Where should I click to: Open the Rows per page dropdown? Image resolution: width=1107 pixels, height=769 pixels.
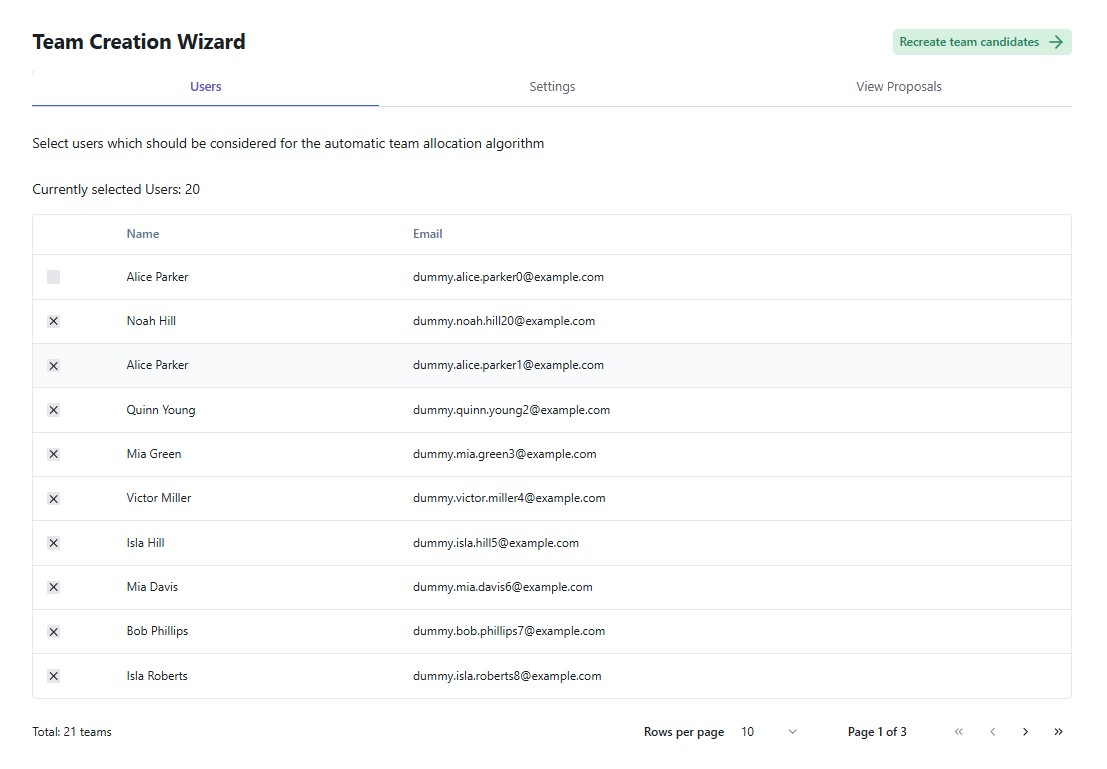pyautogui.click(x=769, y=732)
